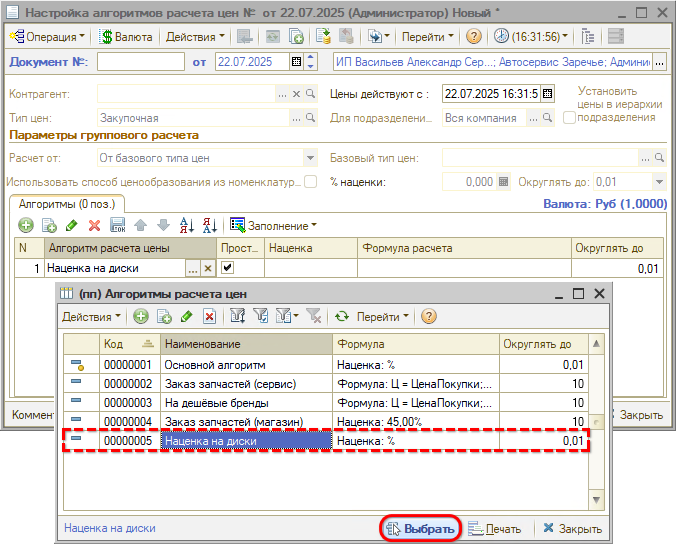The width and height of the screenshot is (676, 544).
Task: Expand the Расчет от dropdown
Action: pyautogui.click(x=310, y=158)
